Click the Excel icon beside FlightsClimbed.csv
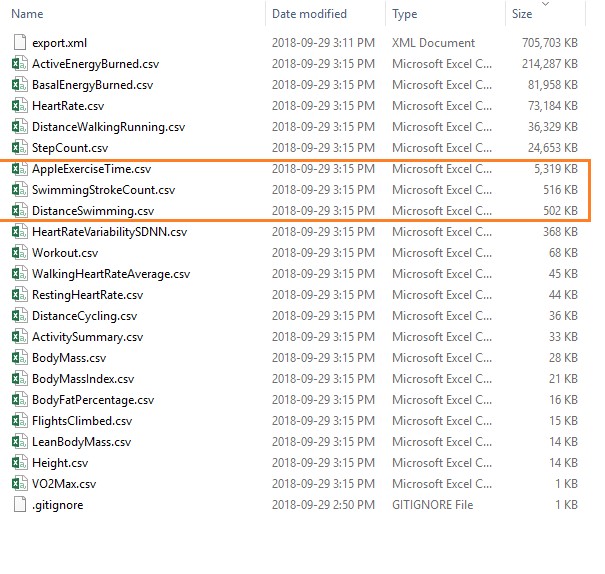605x574 pixels. 20,421
